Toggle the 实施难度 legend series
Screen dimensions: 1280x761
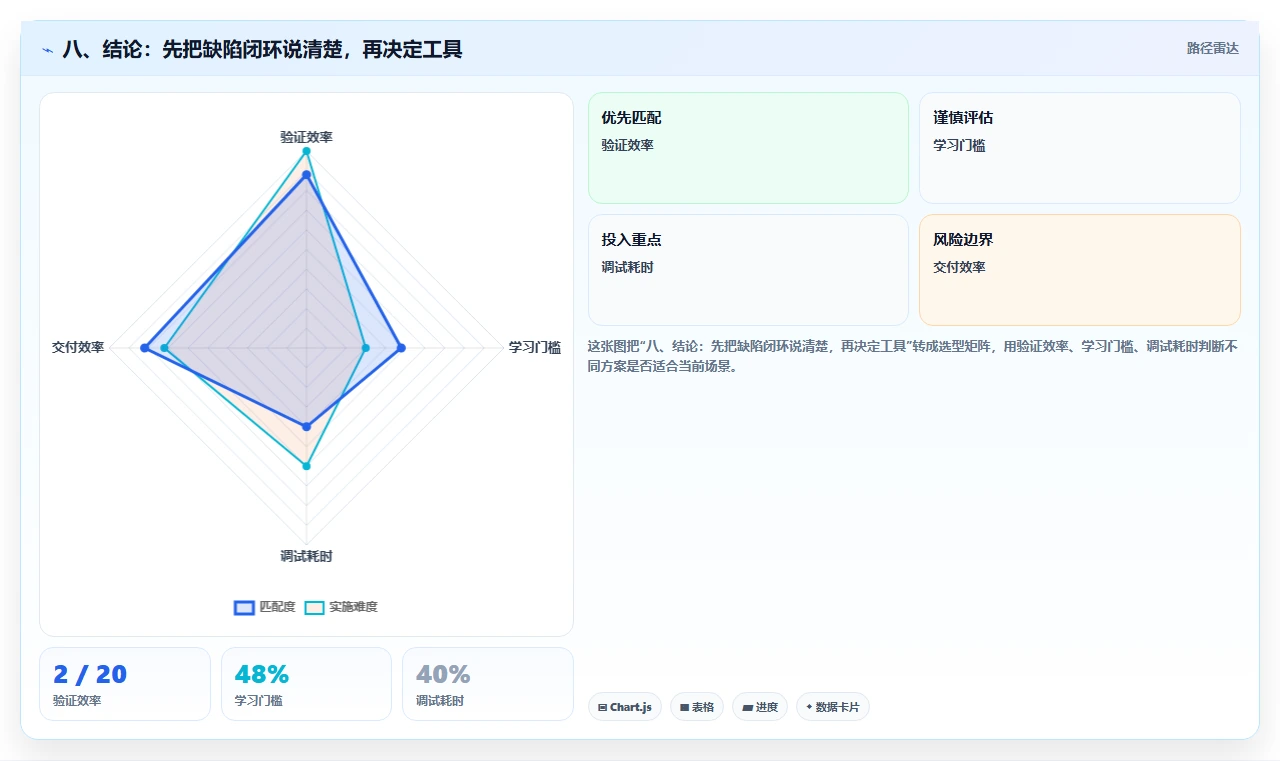pos(341,607)
